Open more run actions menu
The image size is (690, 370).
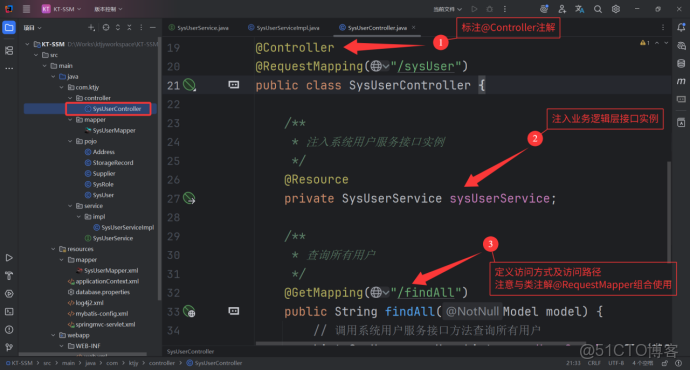[x=505, y=9]
